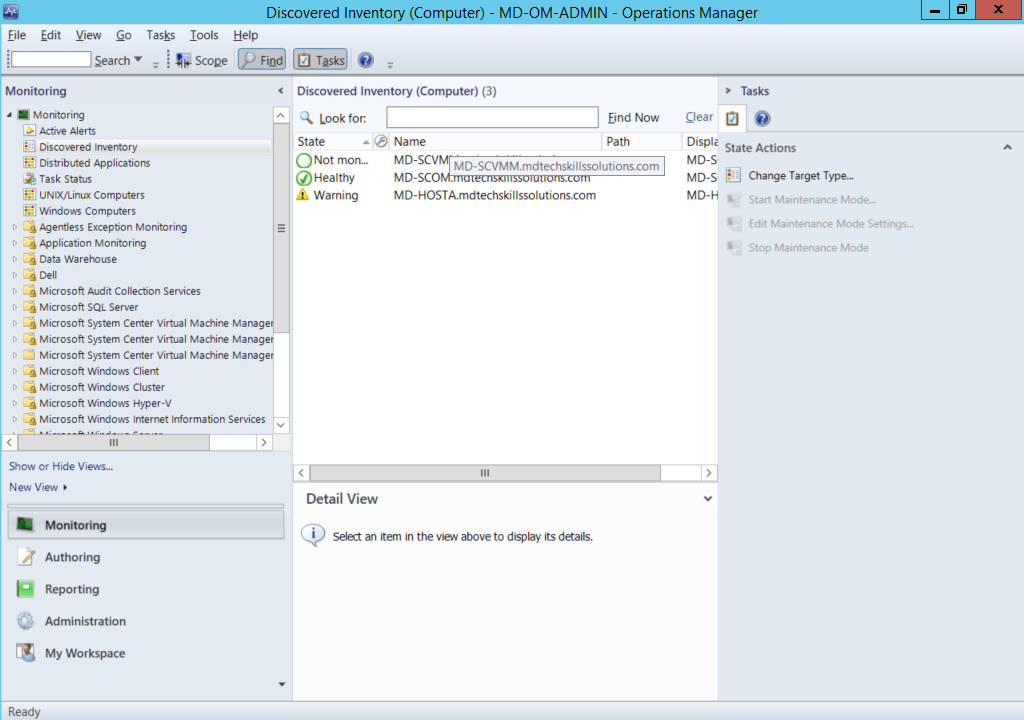Click the Dell folder icon
Image resolution: width=1024 pixels, height=720 pixels.
click(x=29, y=275)
